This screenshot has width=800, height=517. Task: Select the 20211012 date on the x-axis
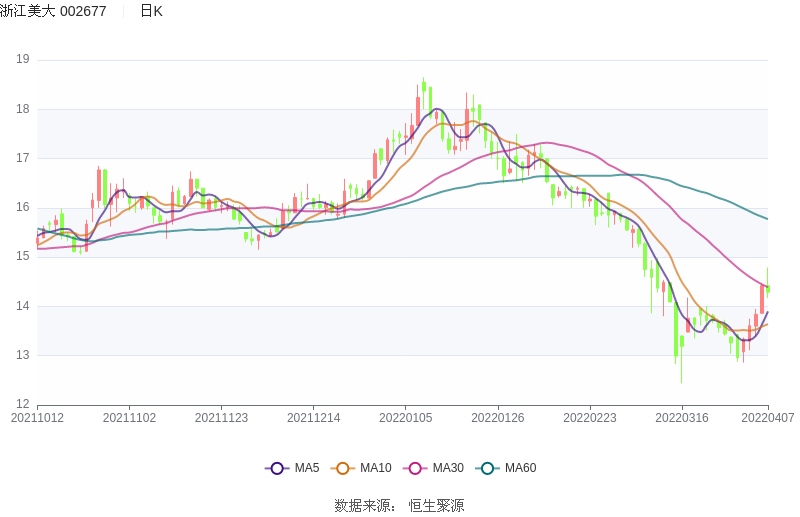coord(37,418)
